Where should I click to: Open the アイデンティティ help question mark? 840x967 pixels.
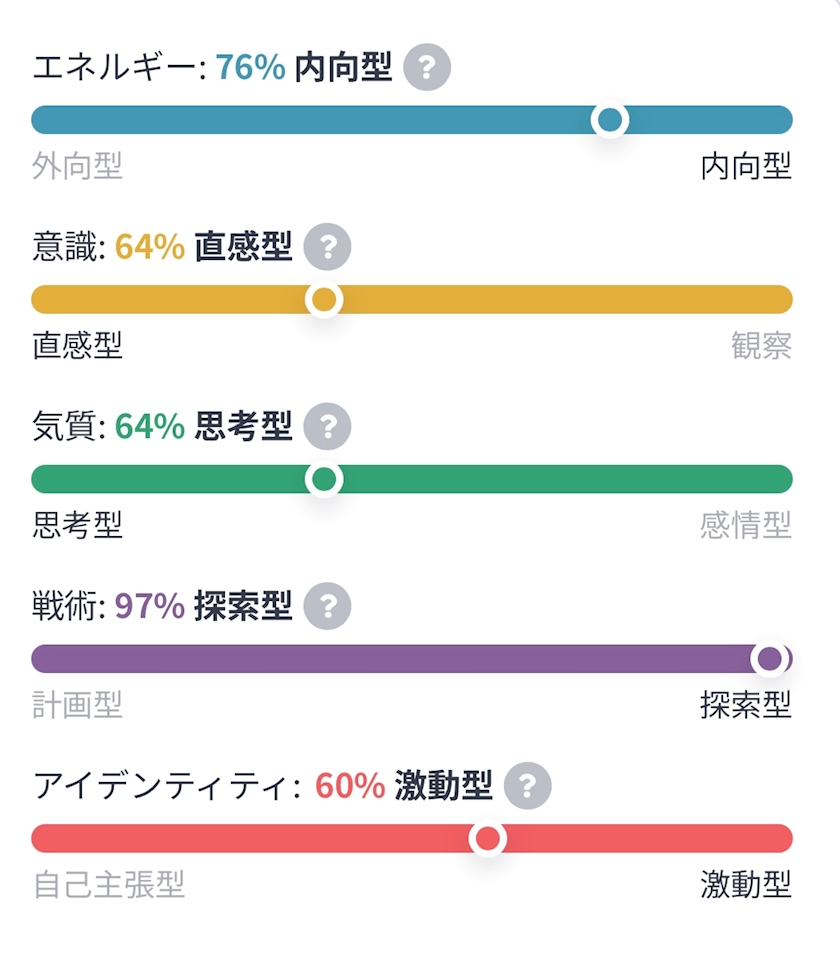[527, 786]
